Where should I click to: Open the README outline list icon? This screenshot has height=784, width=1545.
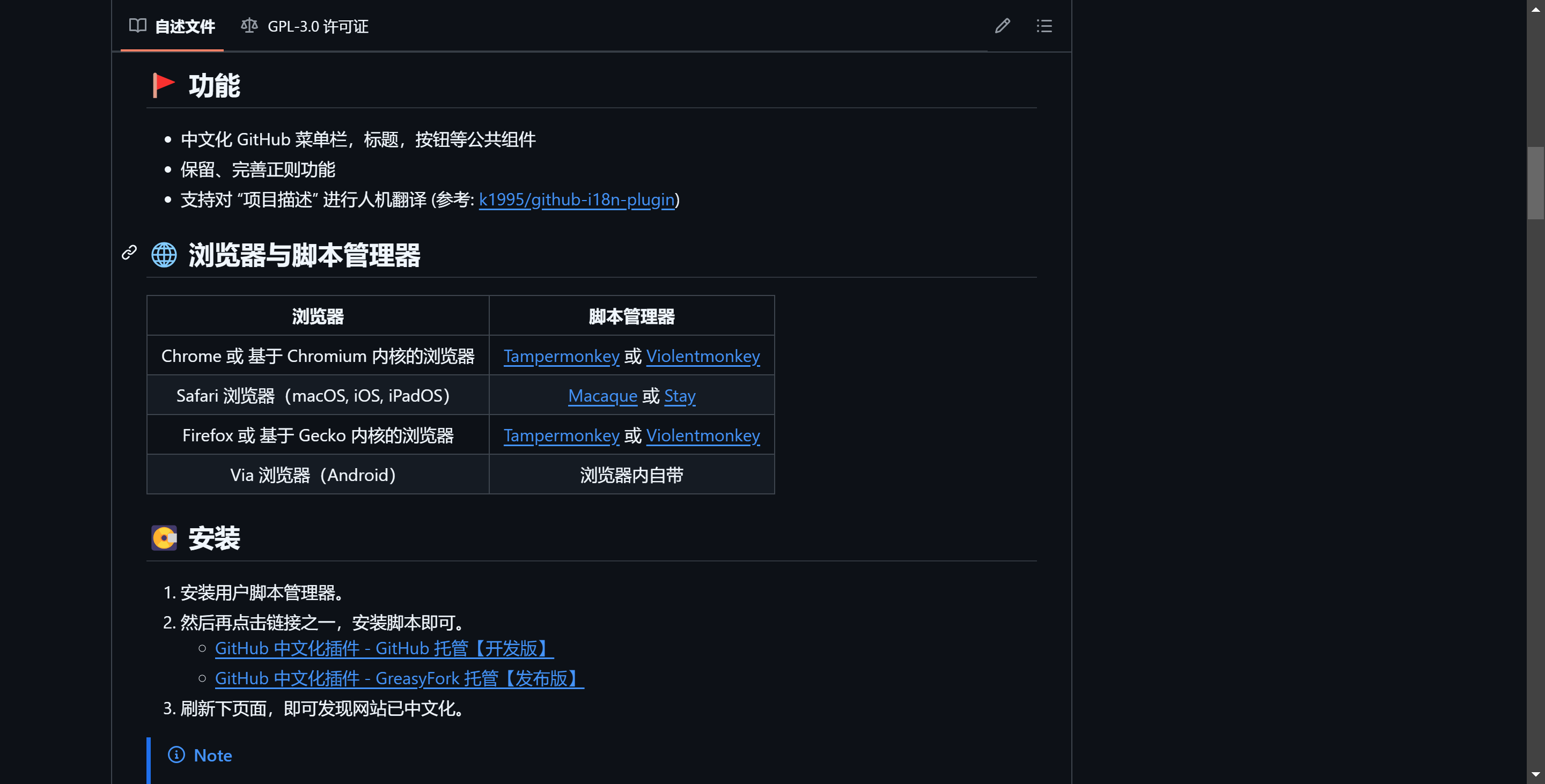pos(1044,26)
